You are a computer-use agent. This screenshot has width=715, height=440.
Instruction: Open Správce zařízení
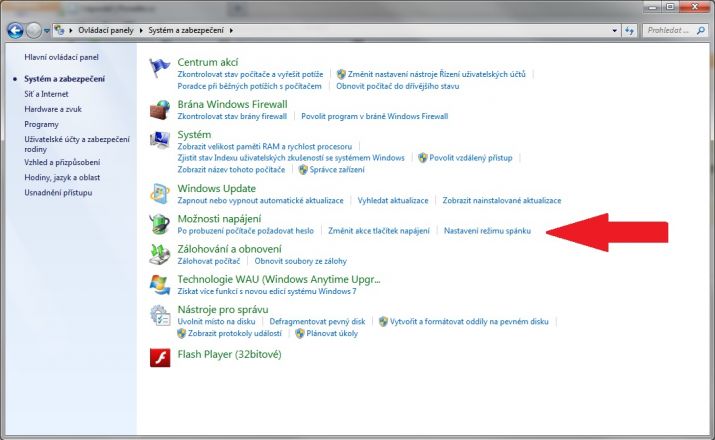337,170
